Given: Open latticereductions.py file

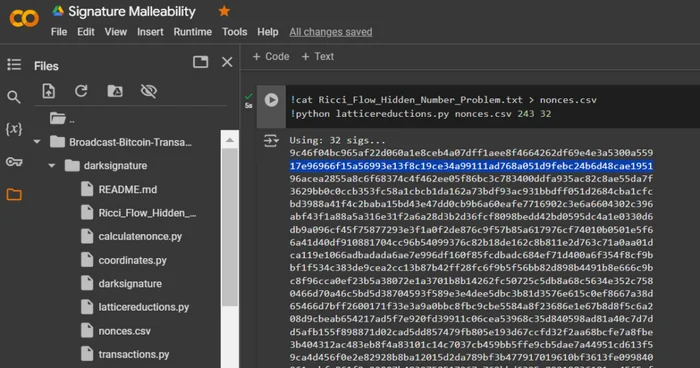Looking at the screenshot, I should (x=135, y=307).
